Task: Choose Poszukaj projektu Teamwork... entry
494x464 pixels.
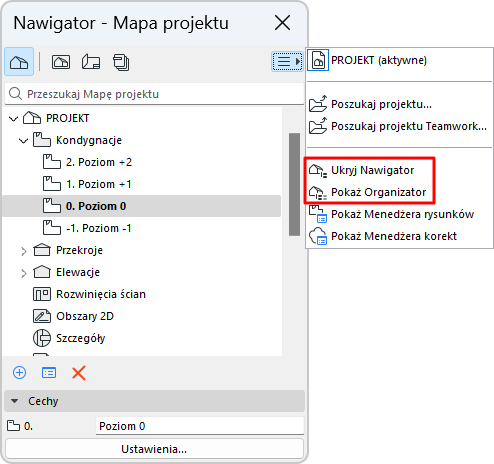Action: click(399, 126)
